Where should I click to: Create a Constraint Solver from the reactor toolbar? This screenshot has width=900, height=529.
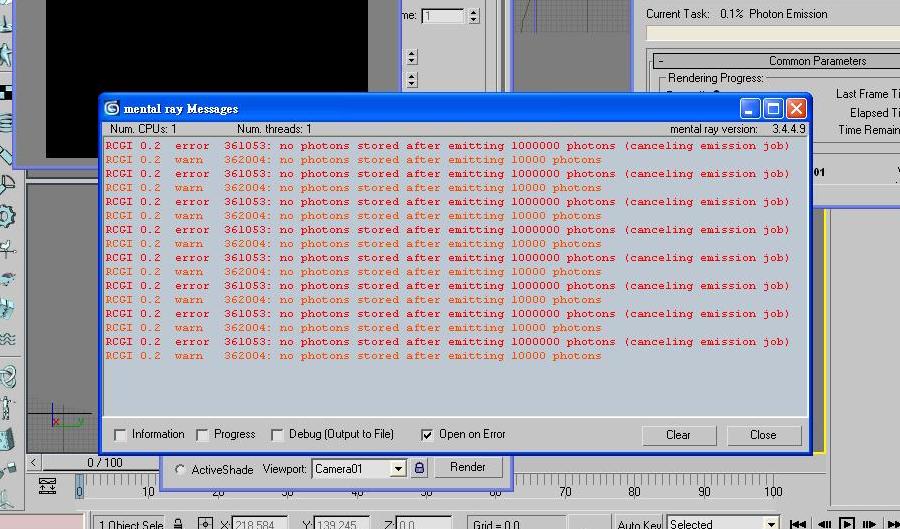(x=7, y=377)
